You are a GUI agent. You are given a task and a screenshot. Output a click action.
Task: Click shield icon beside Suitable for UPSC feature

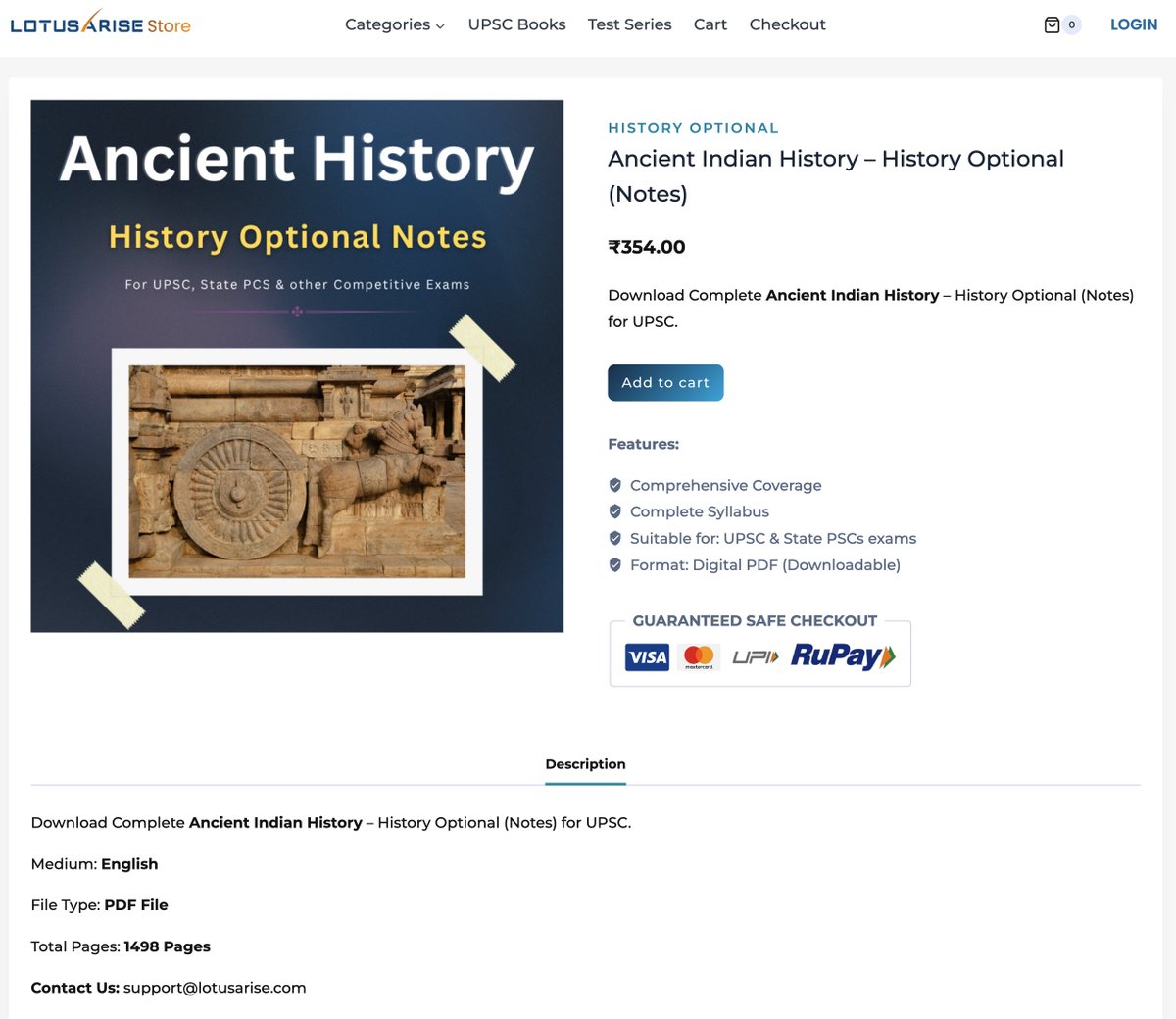click(x=615, y=537)
